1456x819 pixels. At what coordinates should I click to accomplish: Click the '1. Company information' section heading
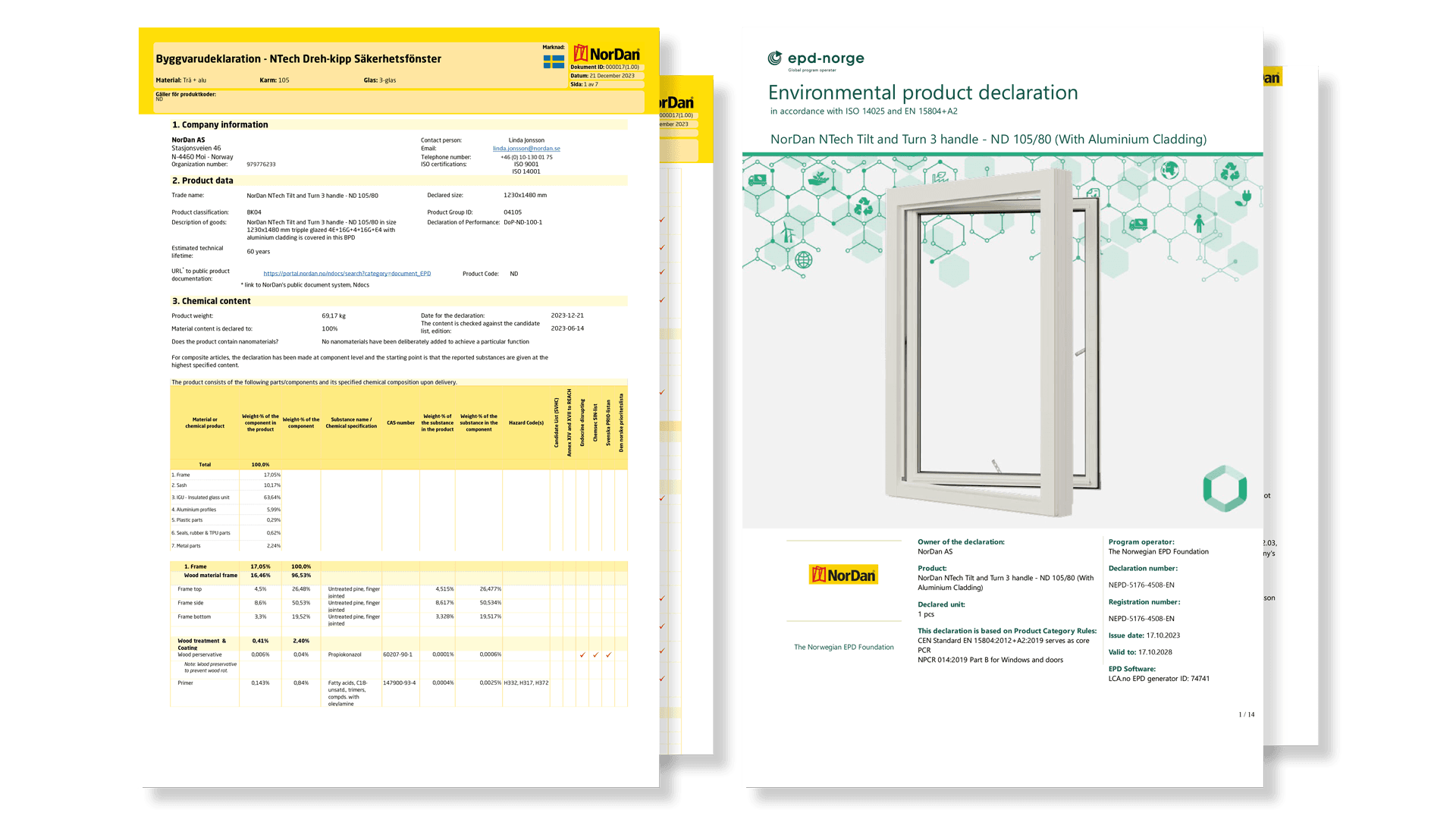tap(220, 125)
